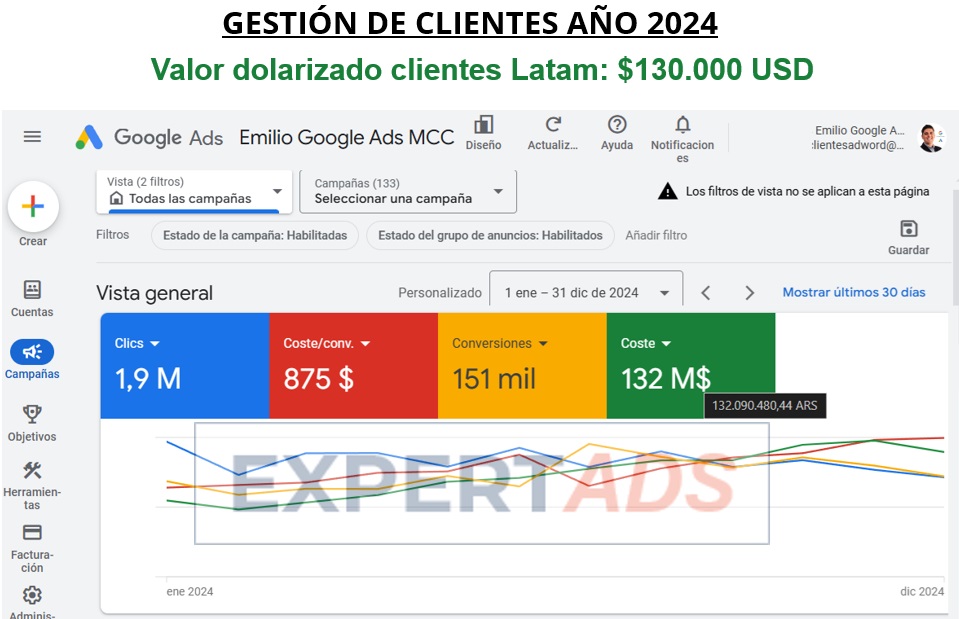Click the ene 2024 axis label
The width and height of the screenshot is (959, 619).
click(190, 591)
